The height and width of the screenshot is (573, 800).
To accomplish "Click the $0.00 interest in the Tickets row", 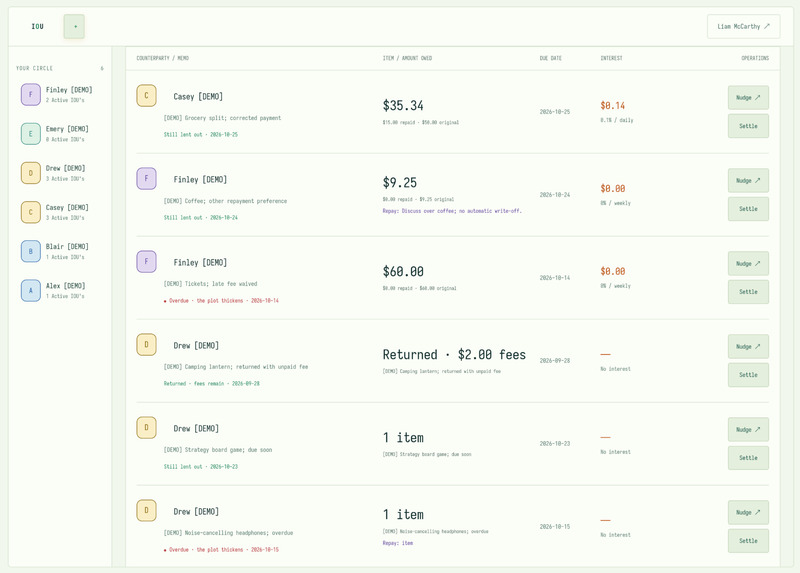I will tap(613, 271).
